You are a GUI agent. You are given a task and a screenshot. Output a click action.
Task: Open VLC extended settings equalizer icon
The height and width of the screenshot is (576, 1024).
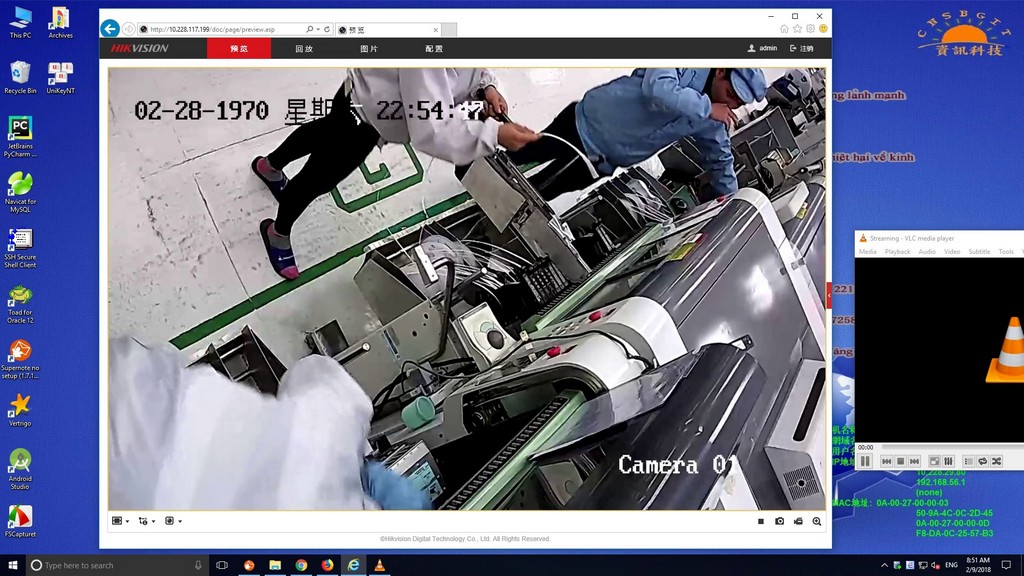click(x=948, y=461)
